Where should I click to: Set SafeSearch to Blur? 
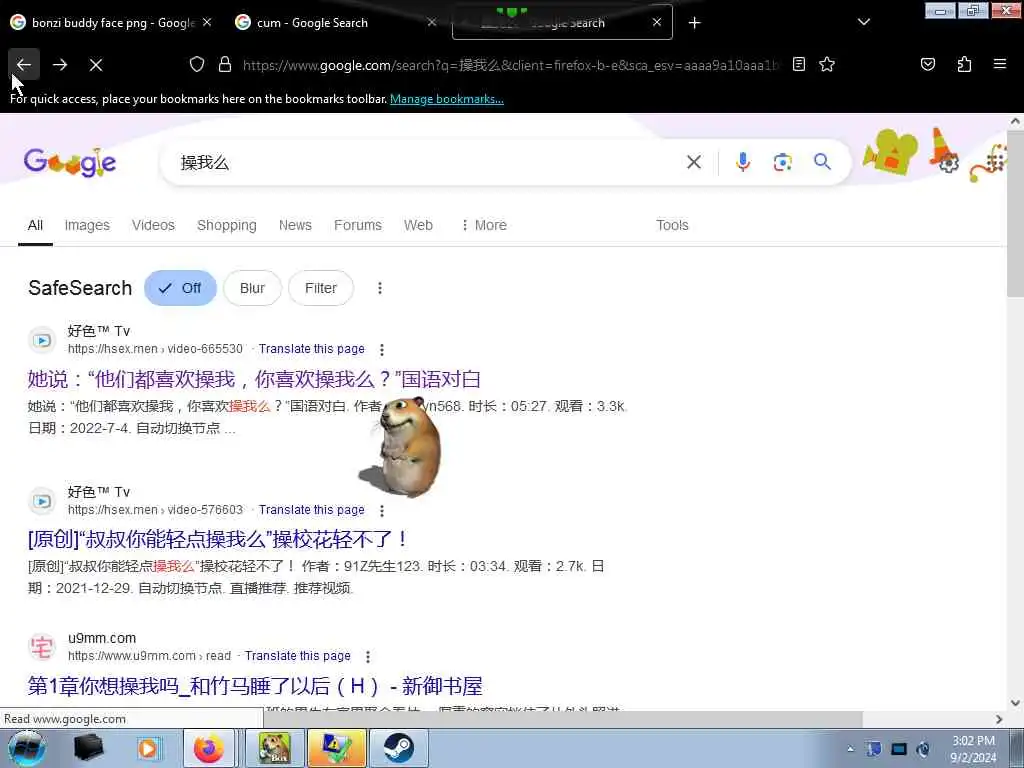(x=252, y=288)
